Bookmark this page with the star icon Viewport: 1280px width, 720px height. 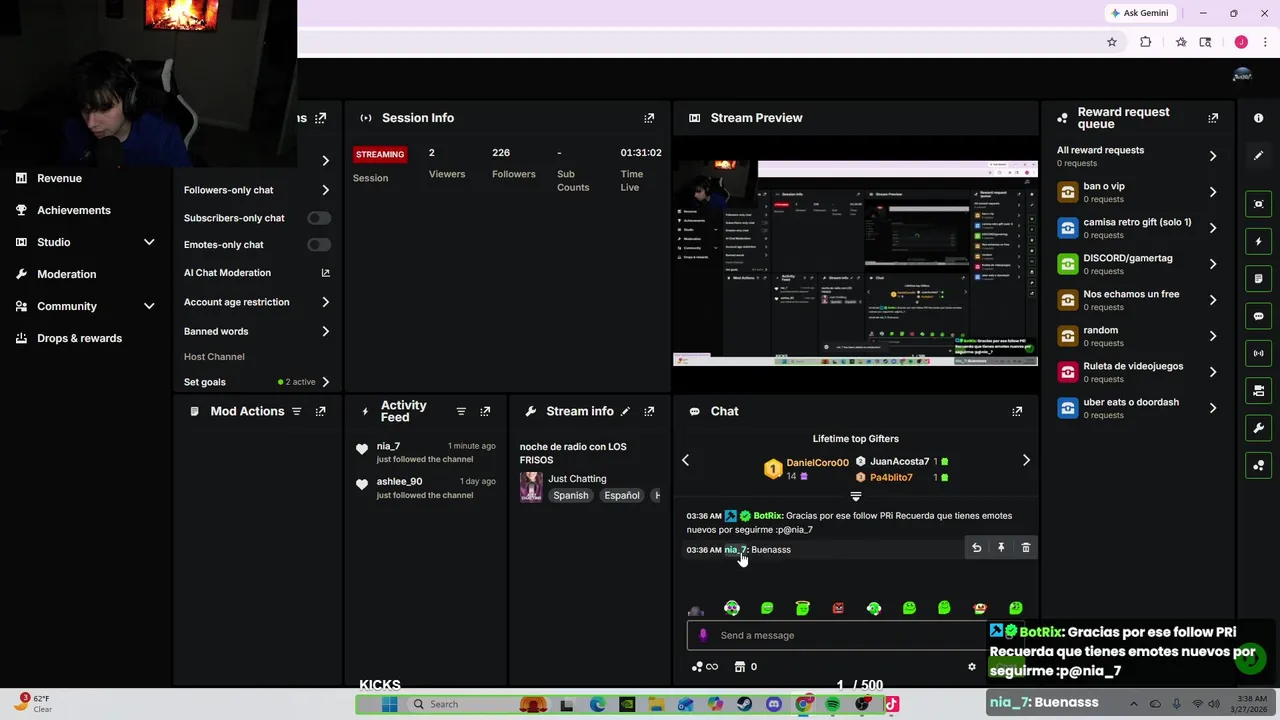[1111, 42]
